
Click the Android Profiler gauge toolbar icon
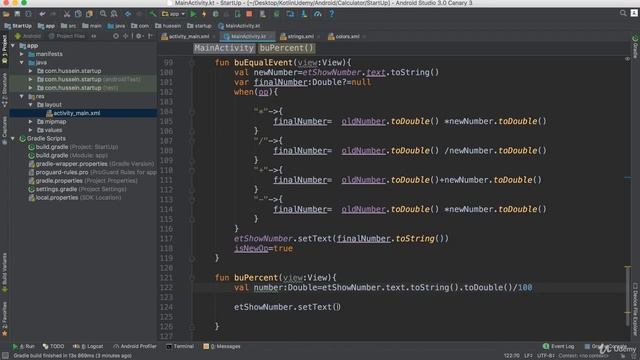pyautogui.click(x=318, y=14)
